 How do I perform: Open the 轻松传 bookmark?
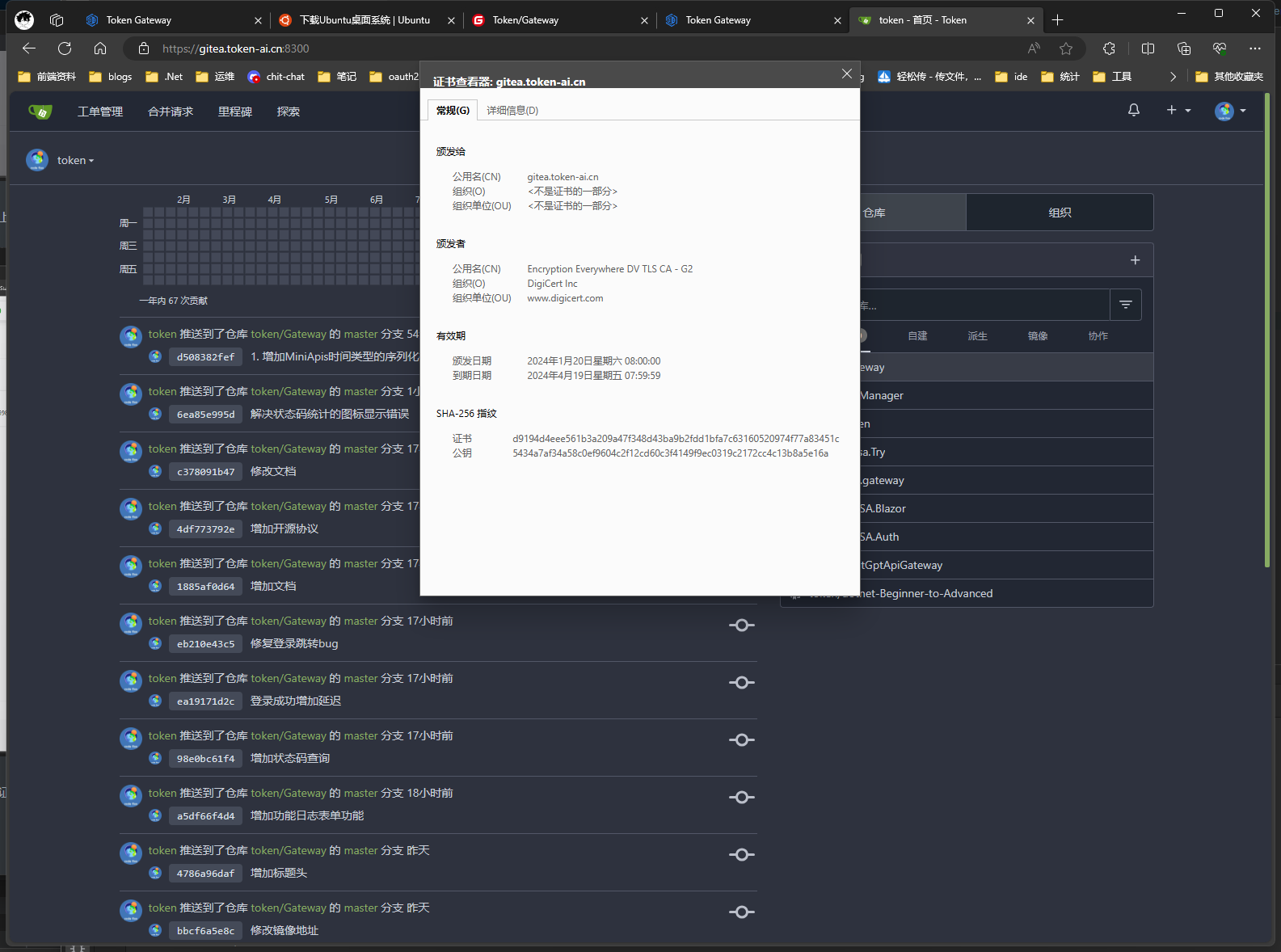click(929, 77)
